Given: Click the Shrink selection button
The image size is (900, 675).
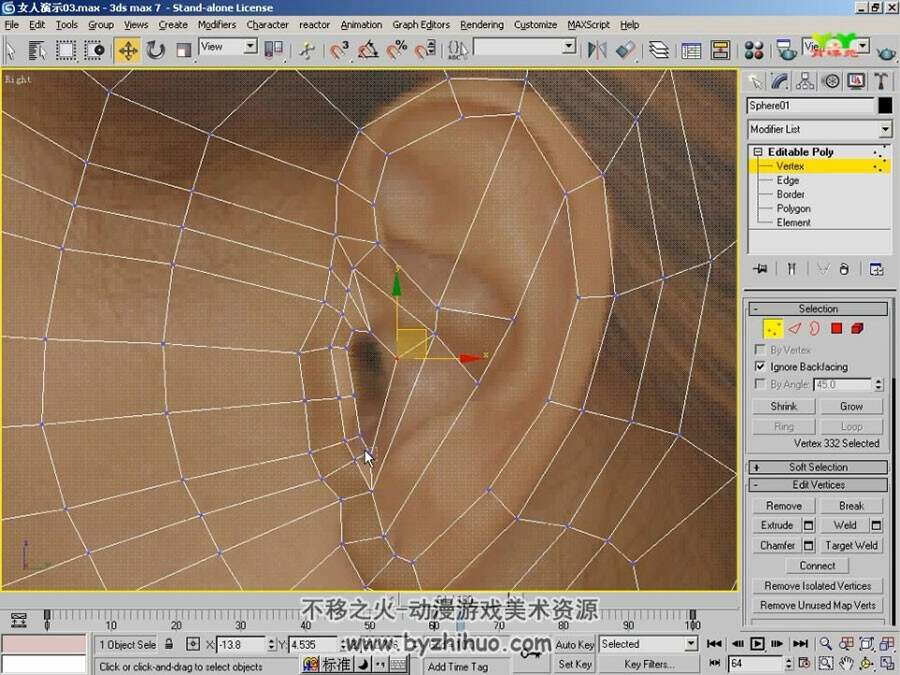Looking at the screenshot, I should pos(783,406).
